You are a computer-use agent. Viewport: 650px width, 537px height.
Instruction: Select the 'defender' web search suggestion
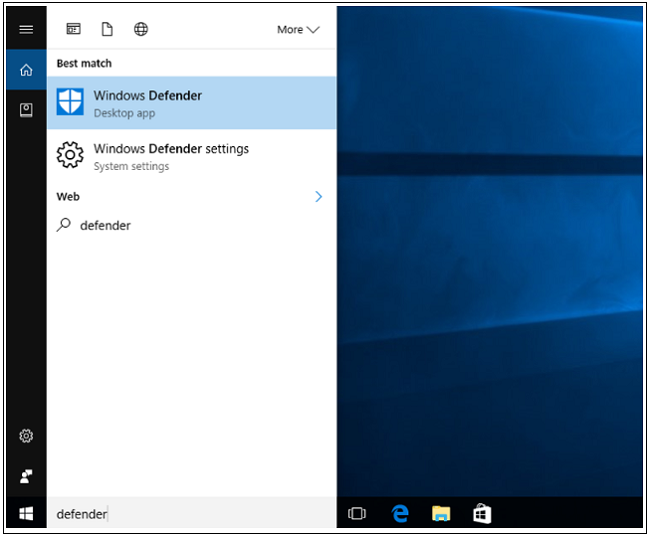click(x=192, y=225)
